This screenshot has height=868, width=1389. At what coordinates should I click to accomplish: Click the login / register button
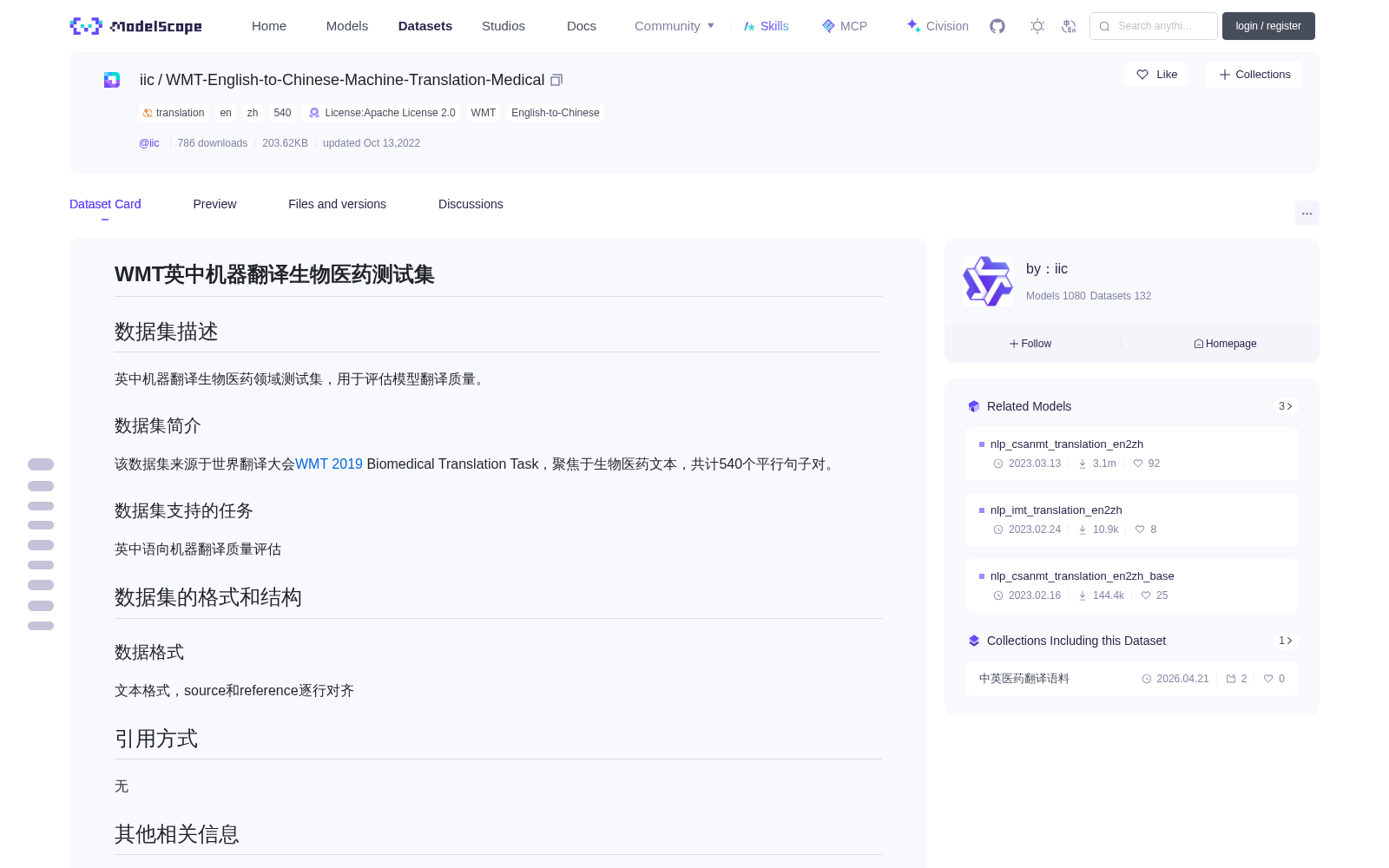tap(1268, 26)
